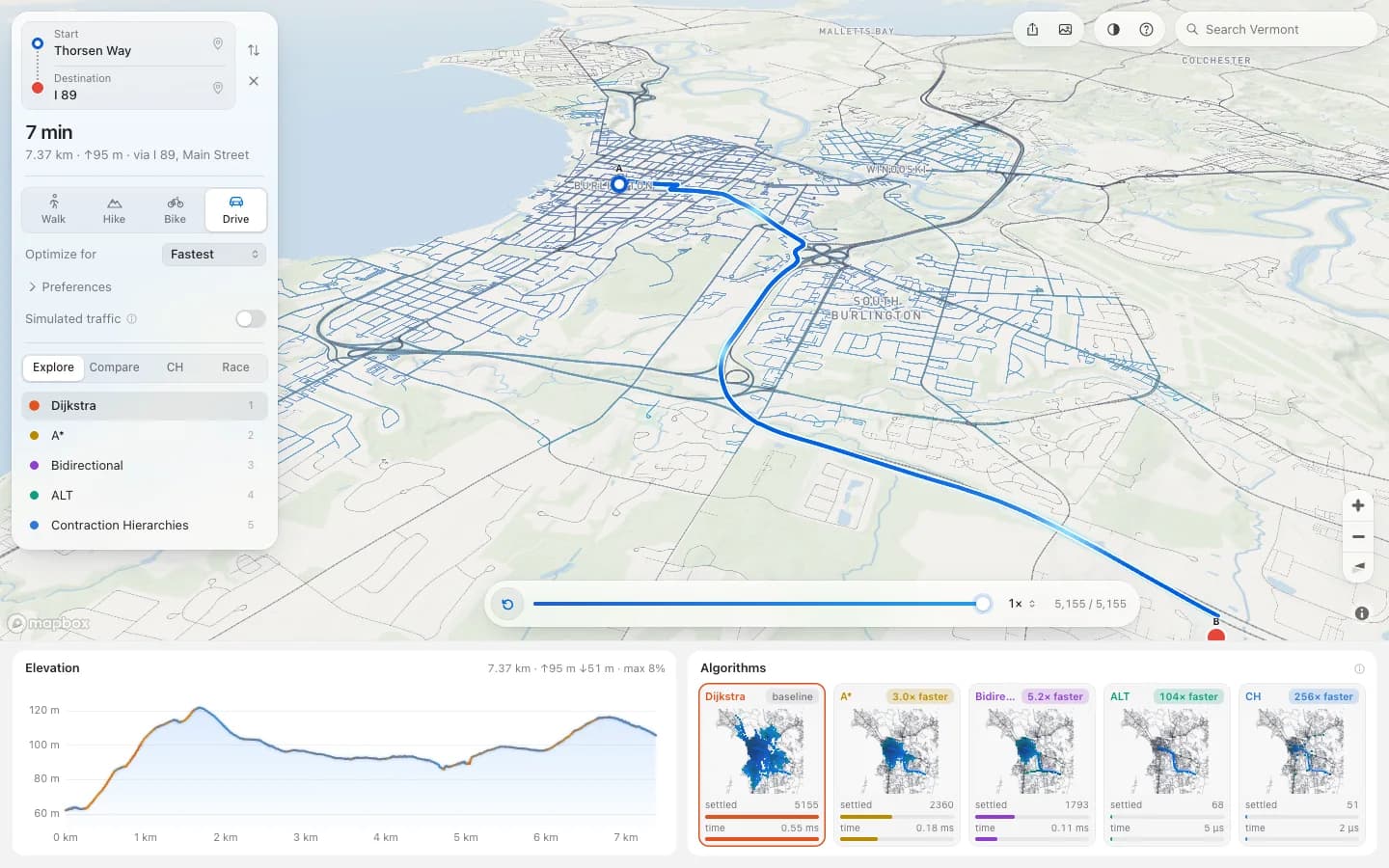Open the Algorithms panel info icon
This screenshot has height=868, width=1389.
tap(1359, 668)
